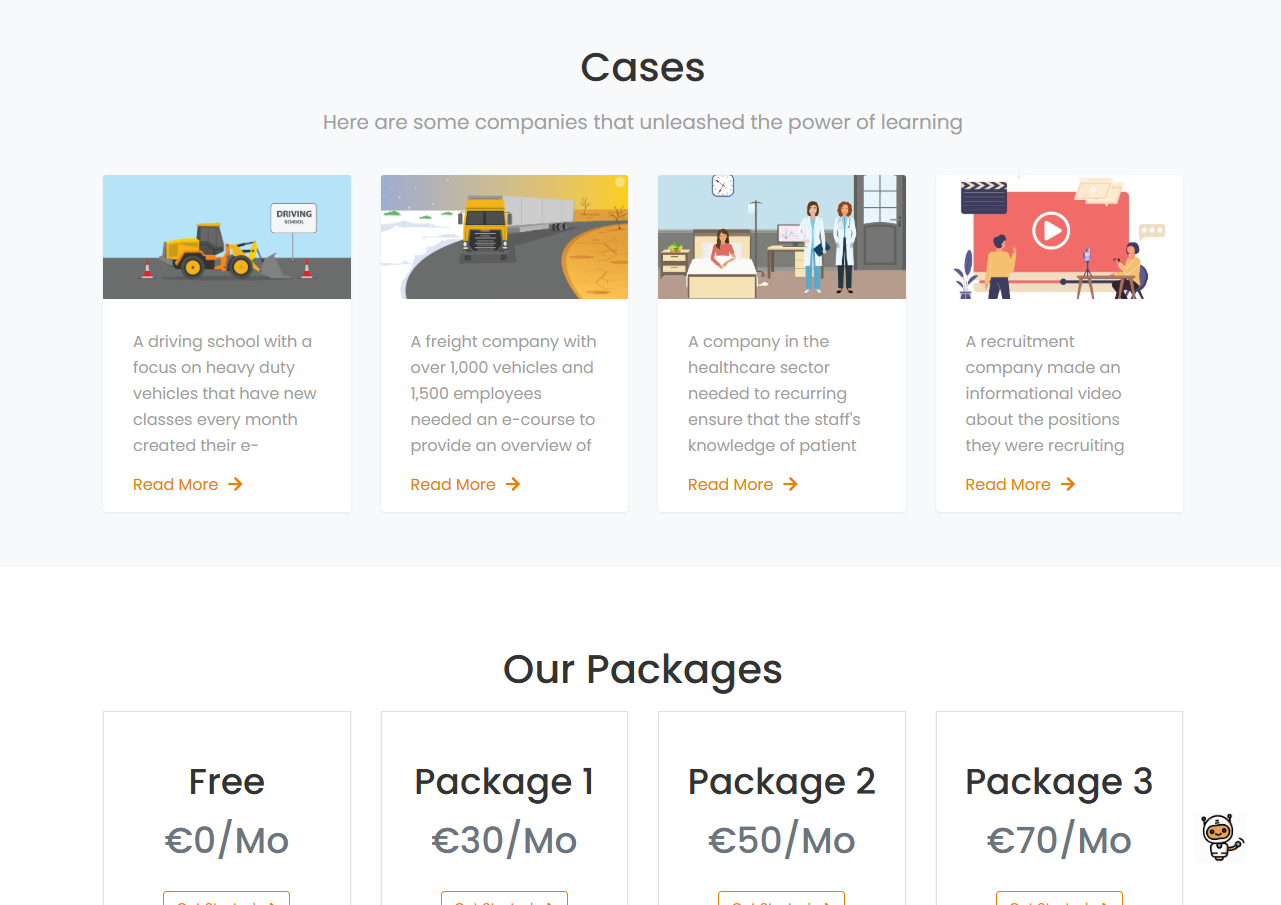The width and height of the screenshot is (1281, 905).
Task: Select the Package 2 heading
Action: [782, 781]
